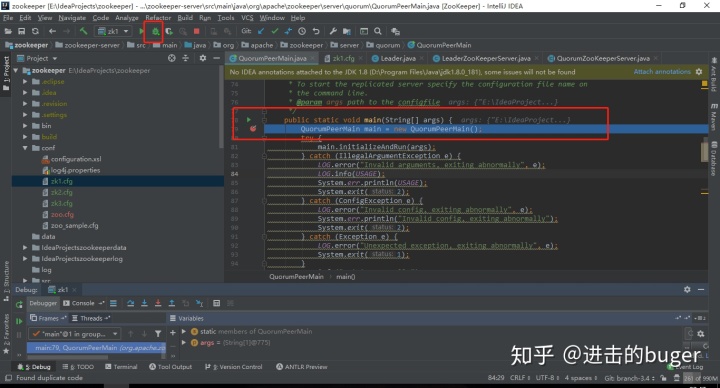The image size is (720, 388).
Task: Click the Open folder icon in toolbar
Action: [x=8, y=31]
